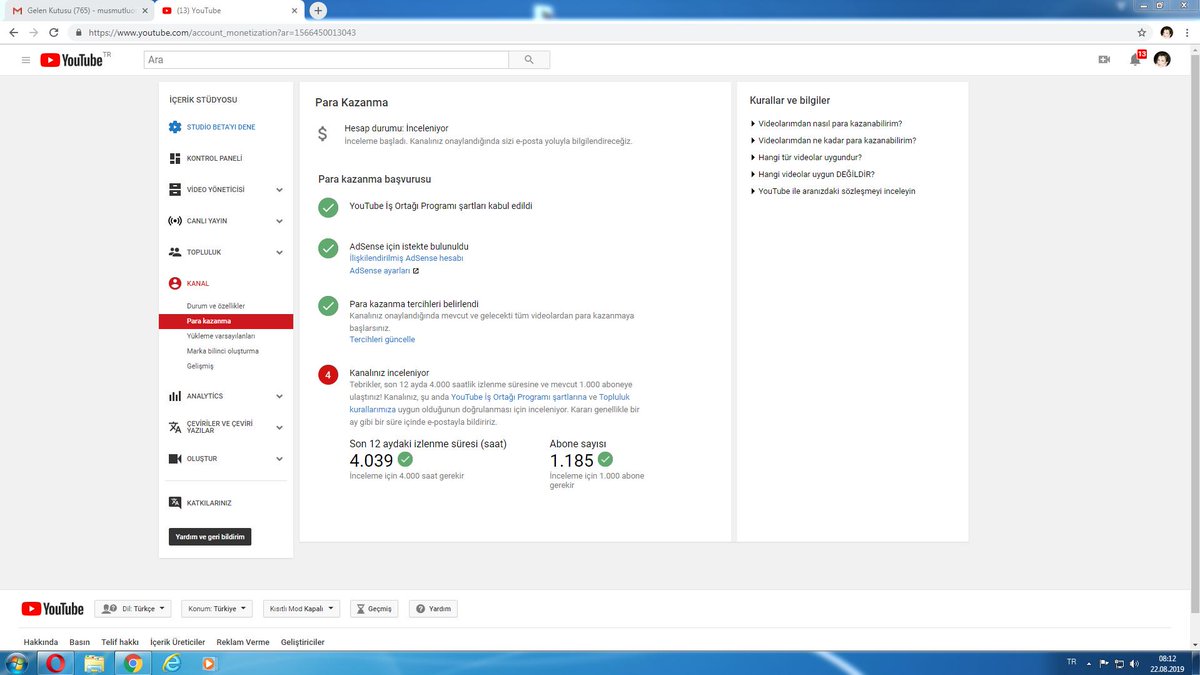Open the notifications bell
This screenshot has width=1200, height=675.
click(1135, 60)
